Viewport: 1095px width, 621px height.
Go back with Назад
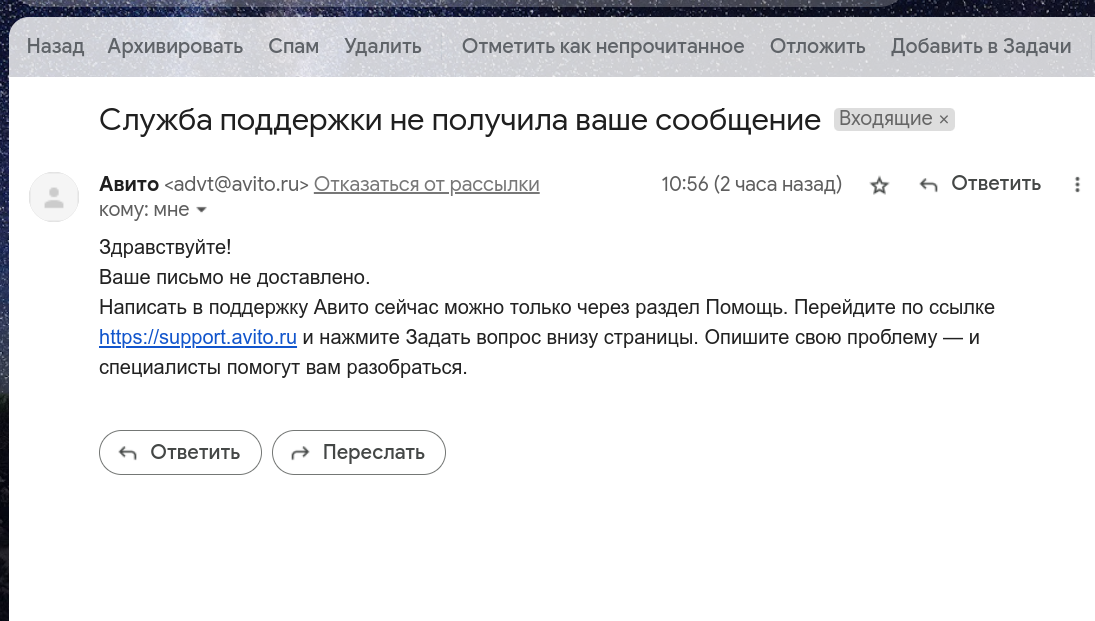tap(55, 46)
